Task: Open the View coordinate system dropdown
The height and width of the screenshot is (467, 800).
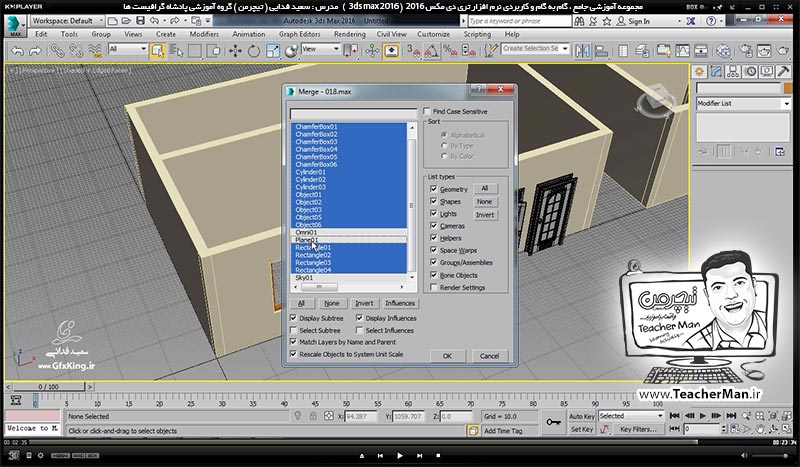Action: [320, 49]
